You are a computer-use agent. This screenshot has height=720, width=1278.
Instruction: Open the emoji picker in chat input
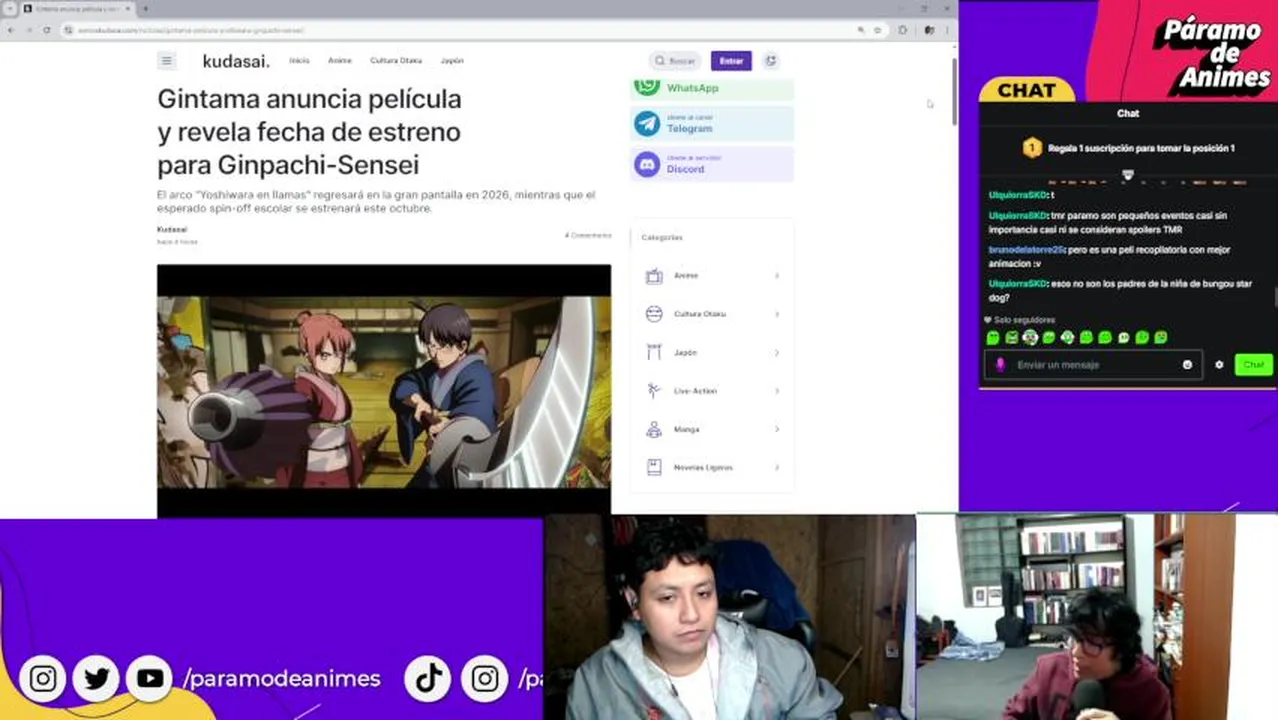(1187, 365)
